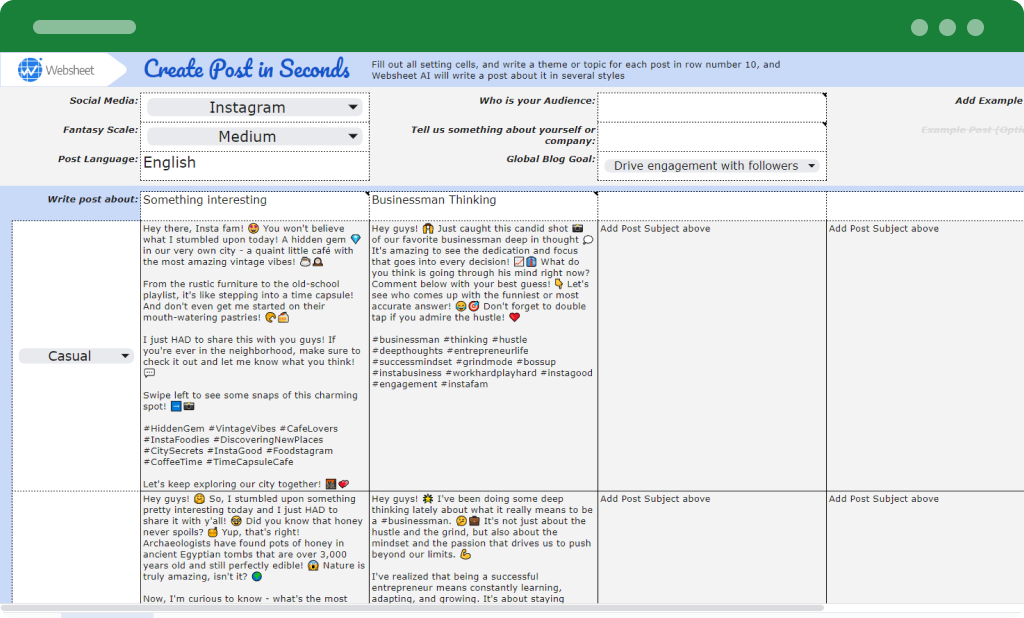Click the 'Fill out all setting cells' instruction text

click(576, 70)
